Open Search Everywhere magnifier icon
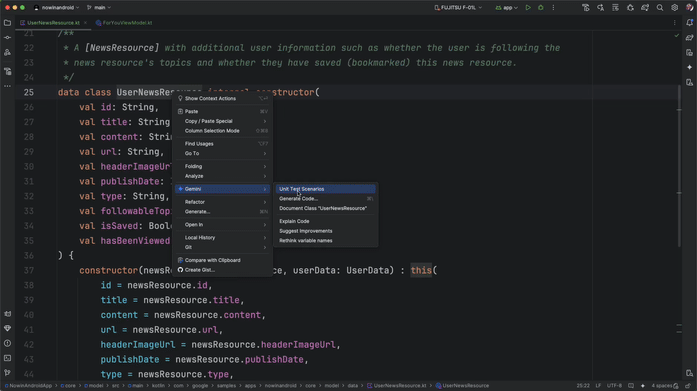The height and width of the screenshot is (391, 697). point(660,8)
